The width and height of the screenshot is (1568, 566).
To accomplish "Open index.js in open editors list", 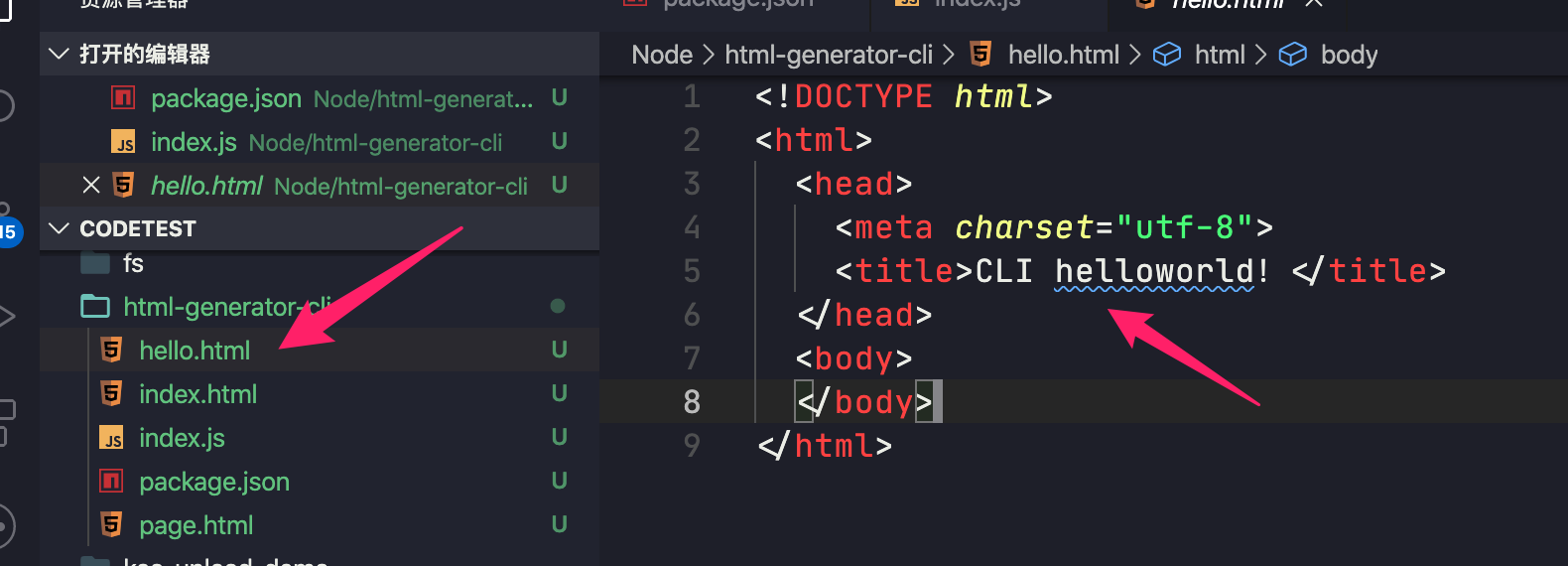I will (320, 142).
